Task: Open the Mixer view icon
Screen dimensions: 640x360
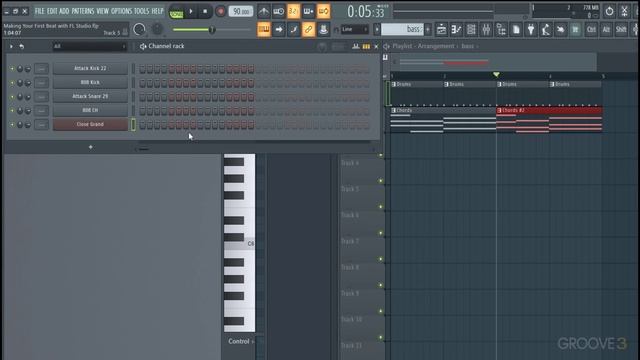Action: point(486,29)
